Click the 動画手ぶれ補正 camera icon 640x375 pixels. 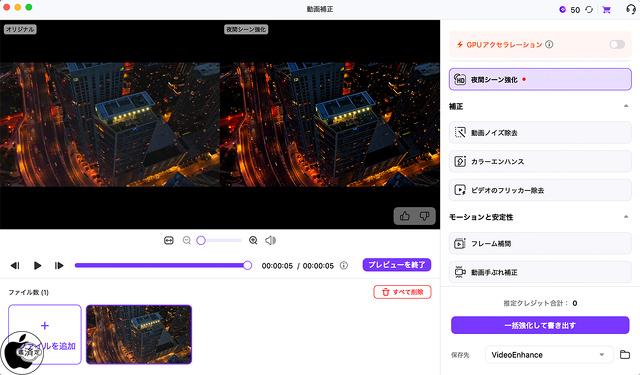click(x=460, y=272)
